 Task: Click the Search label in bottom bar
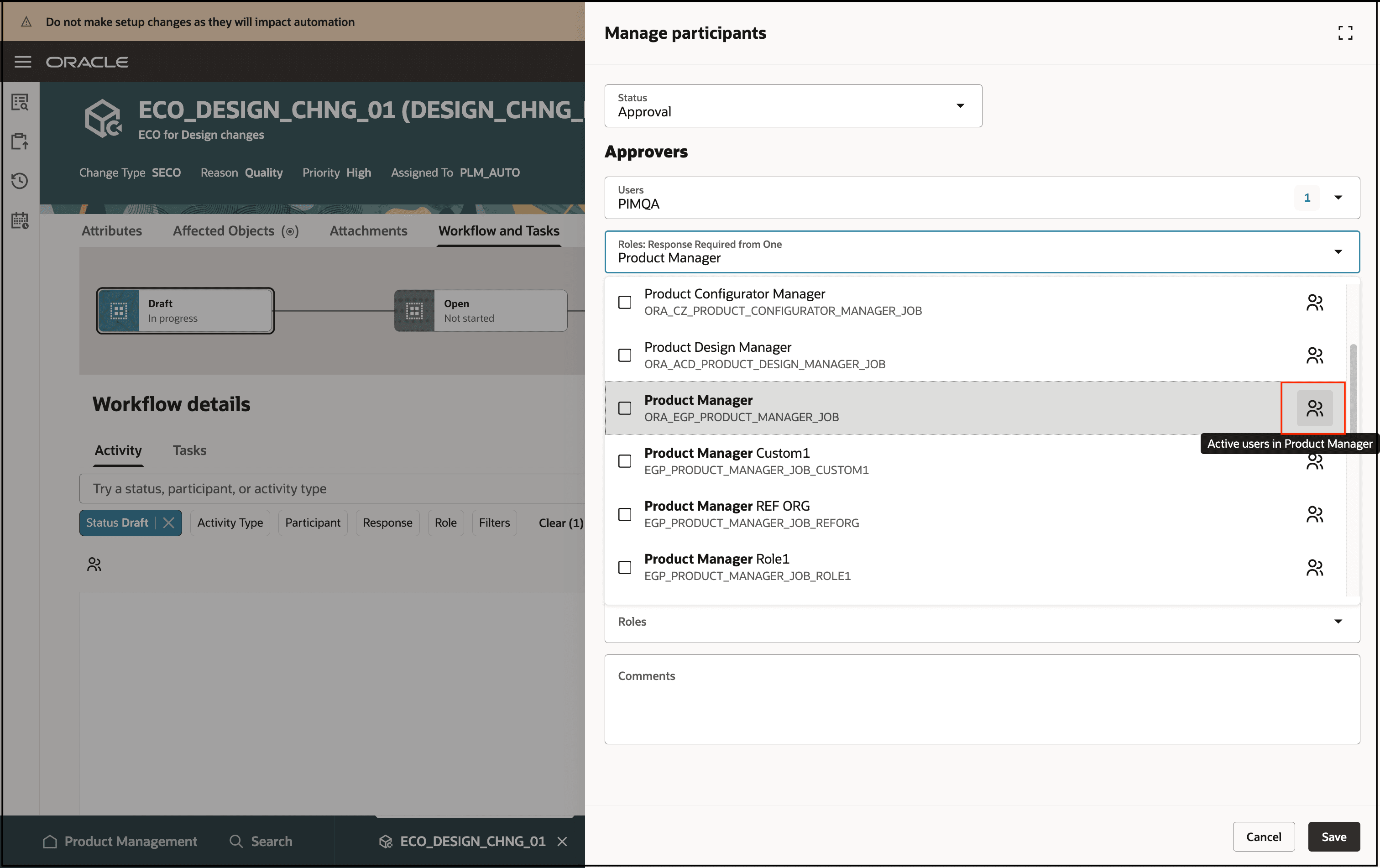[x=272, y=841]
